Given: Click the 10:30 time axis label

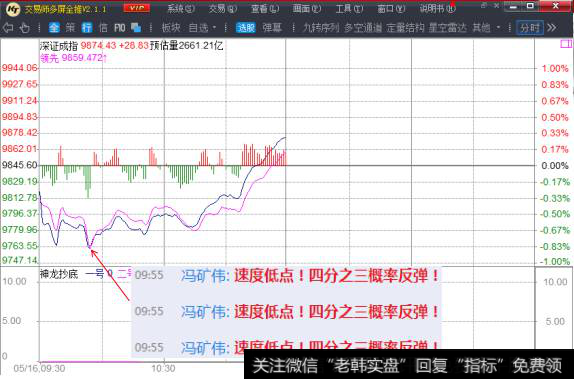Looking at the screenshot, I should [x=163, y=368].
